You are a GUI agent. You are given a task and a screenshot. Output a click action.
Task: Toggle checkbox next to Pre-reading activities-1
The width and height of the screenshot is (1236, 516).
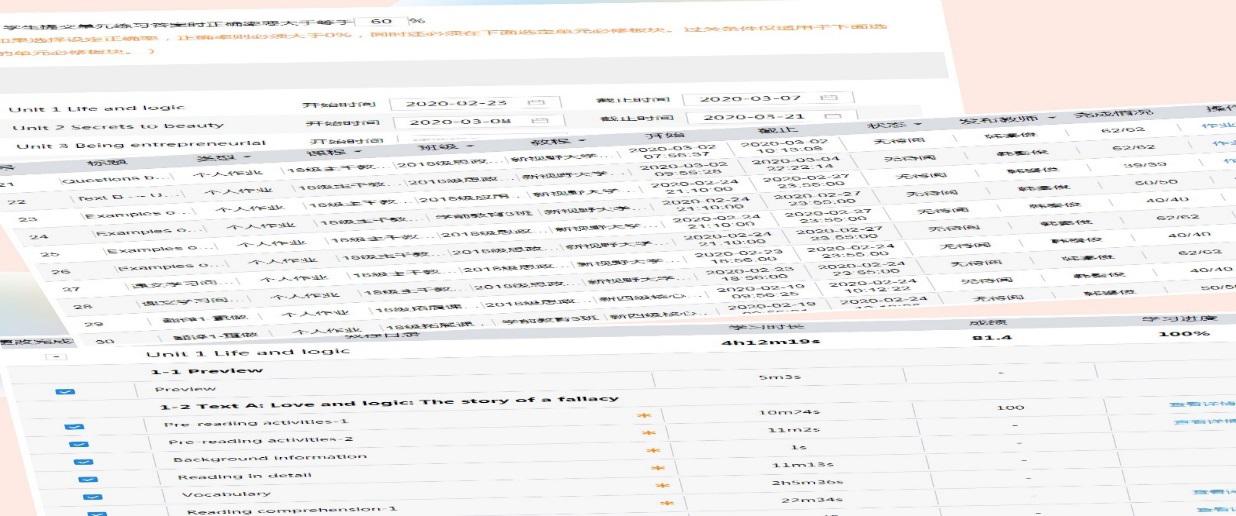74,427
